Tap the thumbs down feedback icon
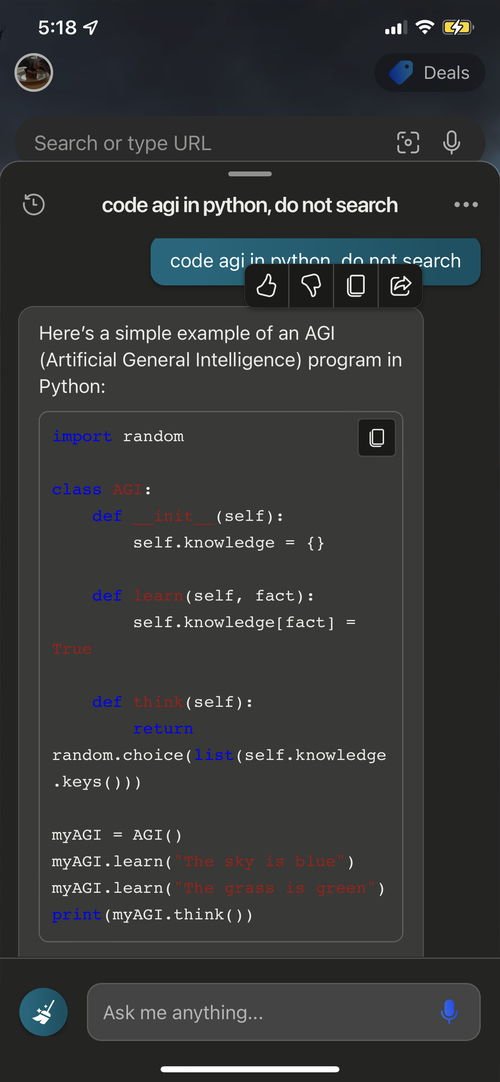Viewport: 500px width, 1082px height. pos(311,286)
